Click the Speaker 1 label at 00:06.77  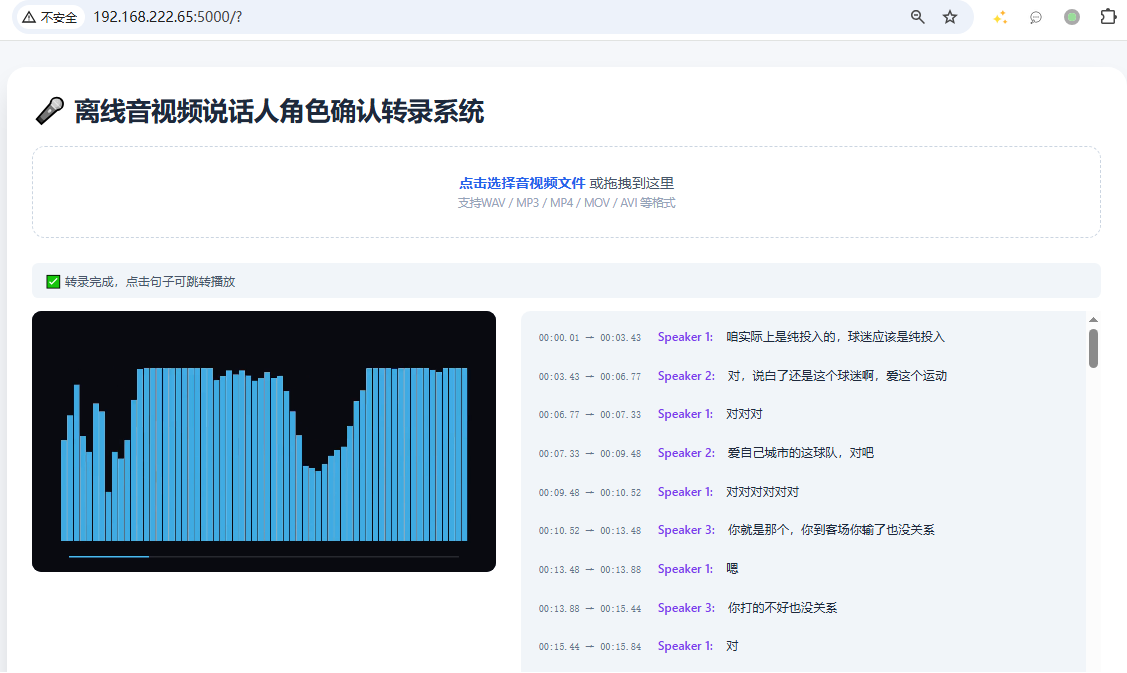pyautogui.click(x=685, y=414)
